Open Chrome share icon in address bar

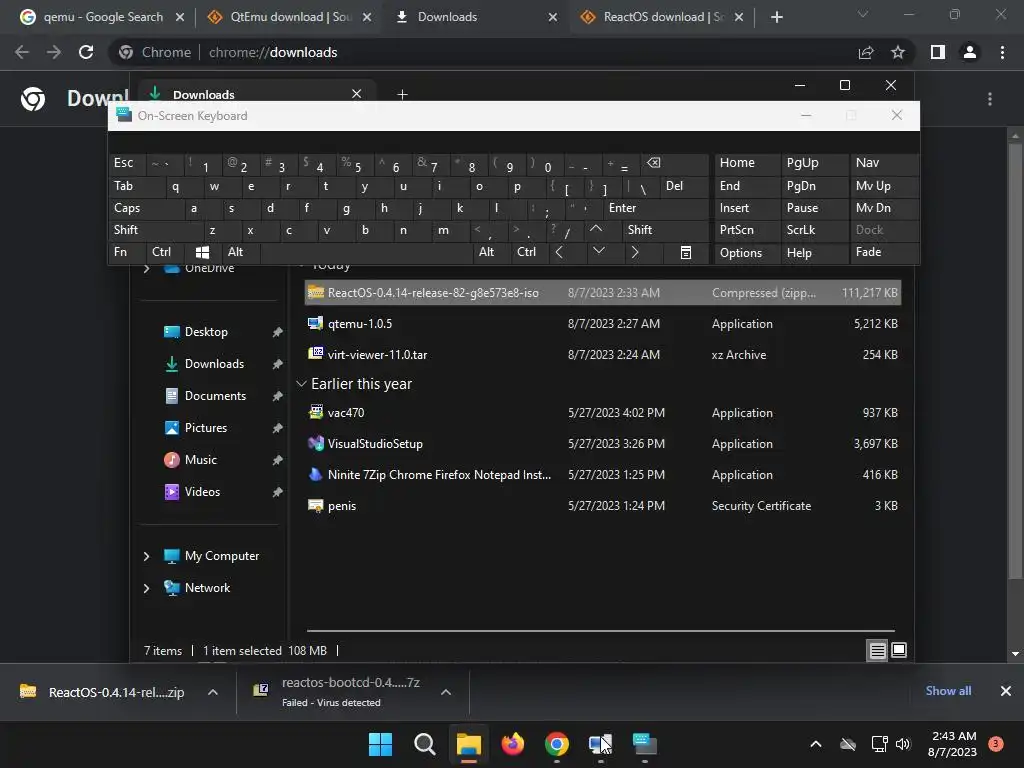coord(866,52)
